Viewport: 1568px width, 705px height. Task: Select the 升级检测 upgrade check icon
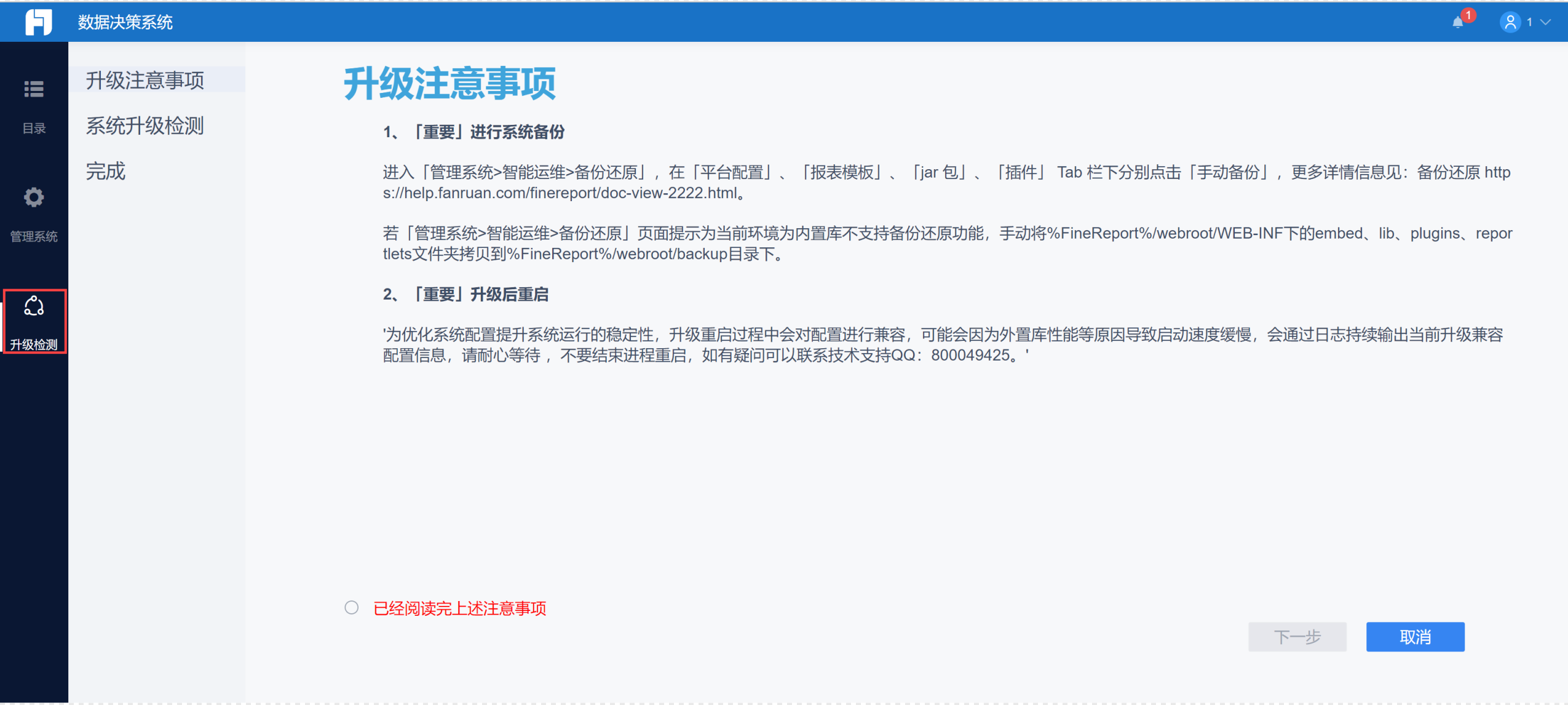[34, 306]
